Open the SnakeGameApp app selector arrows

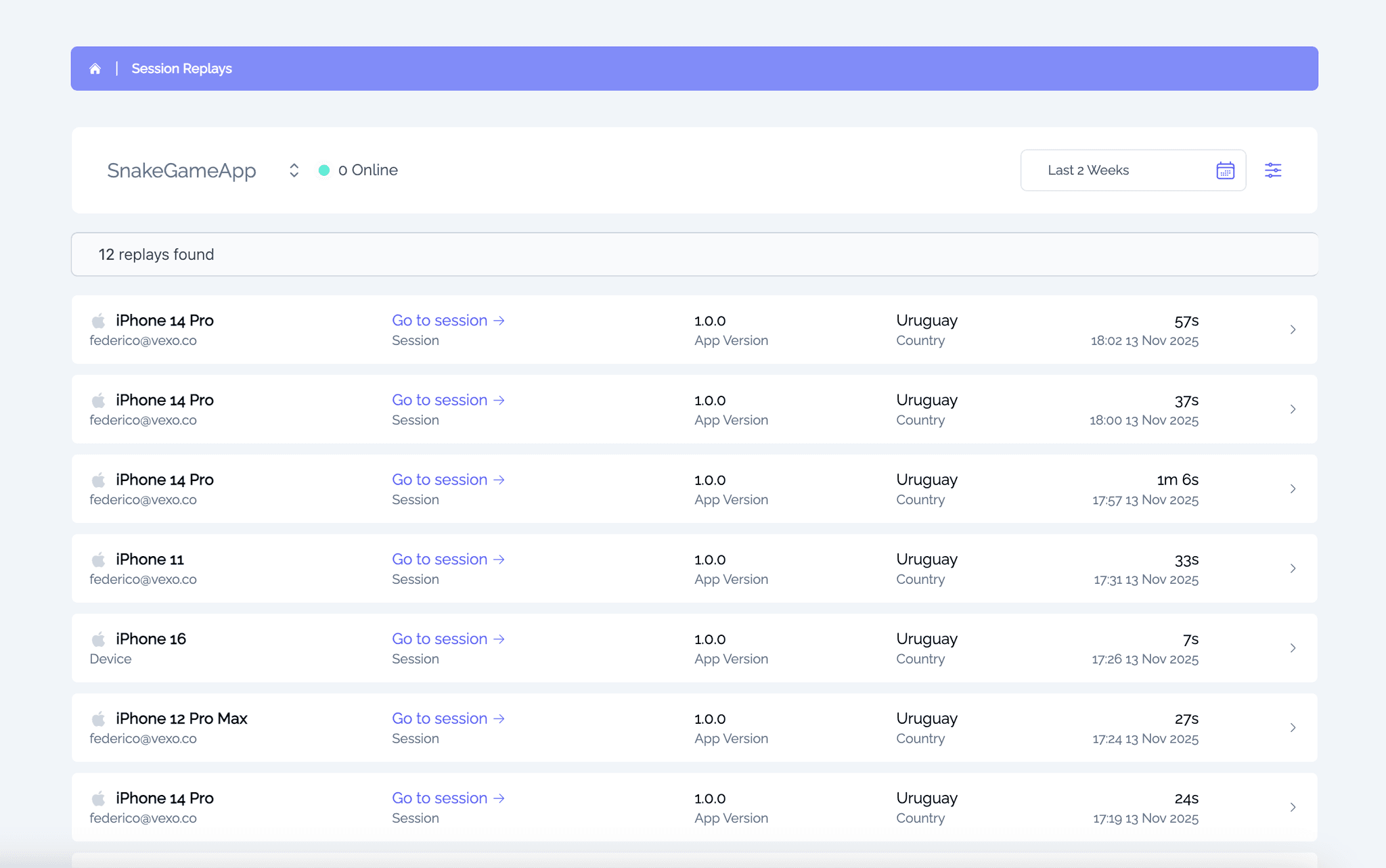[x=294, y=170]
